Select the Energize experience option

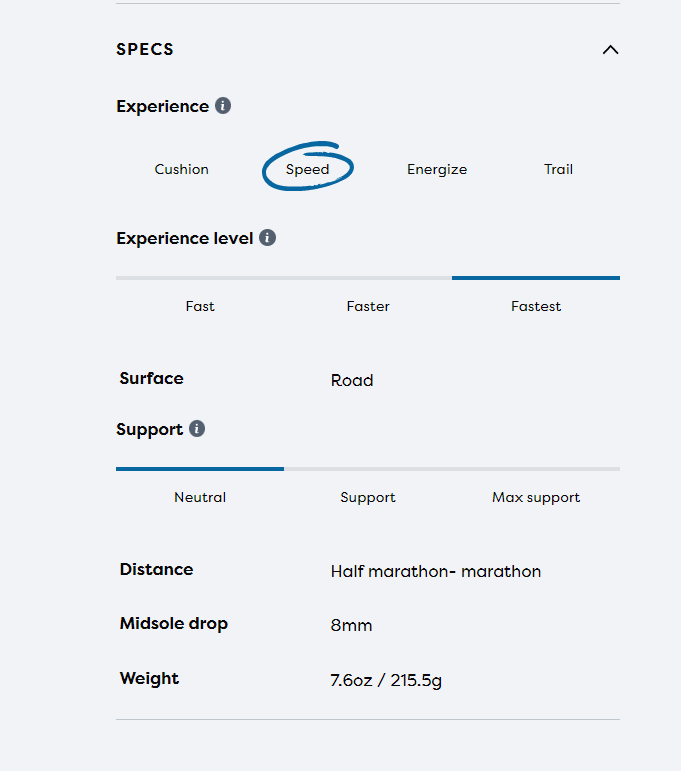click(x=437, y=169)
